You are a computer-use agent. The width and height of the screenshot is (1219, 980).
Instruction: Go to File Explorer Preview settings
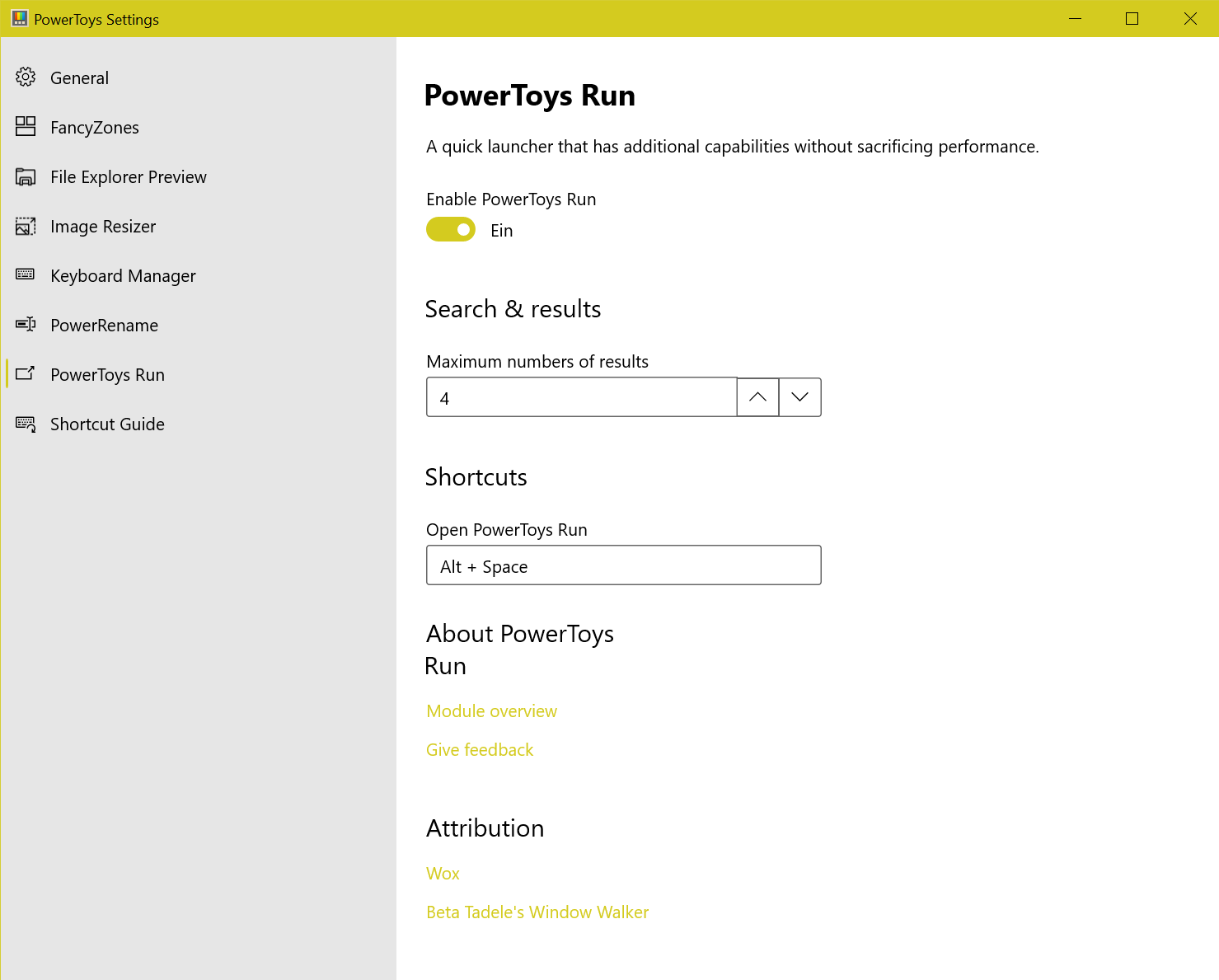pyautogui.click(x=199, y=176)
